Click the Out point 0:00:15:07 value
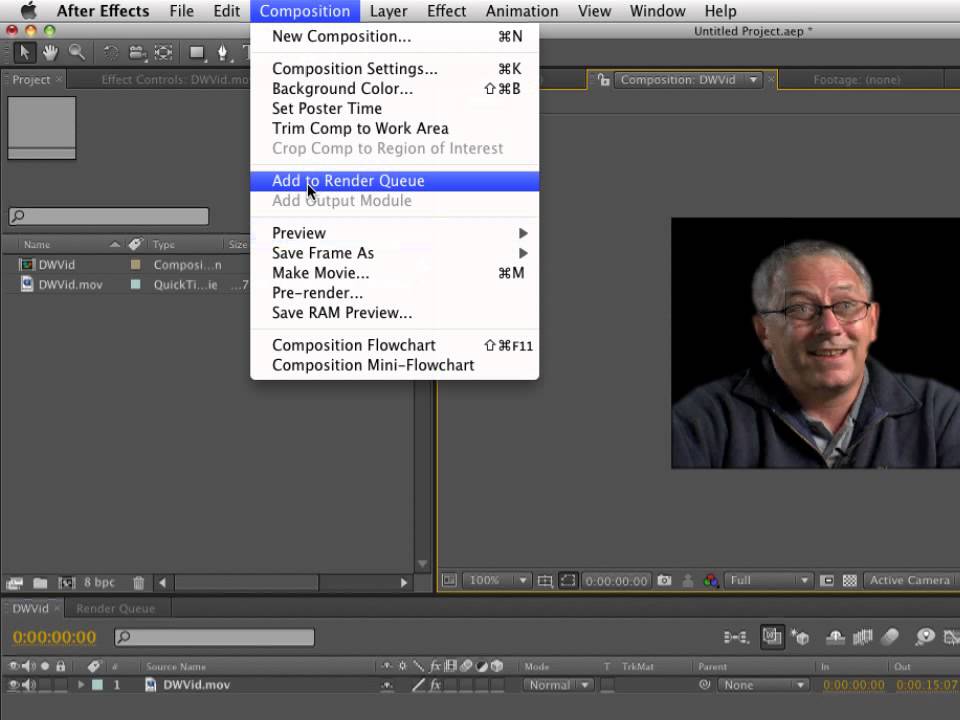 (928, 685)
